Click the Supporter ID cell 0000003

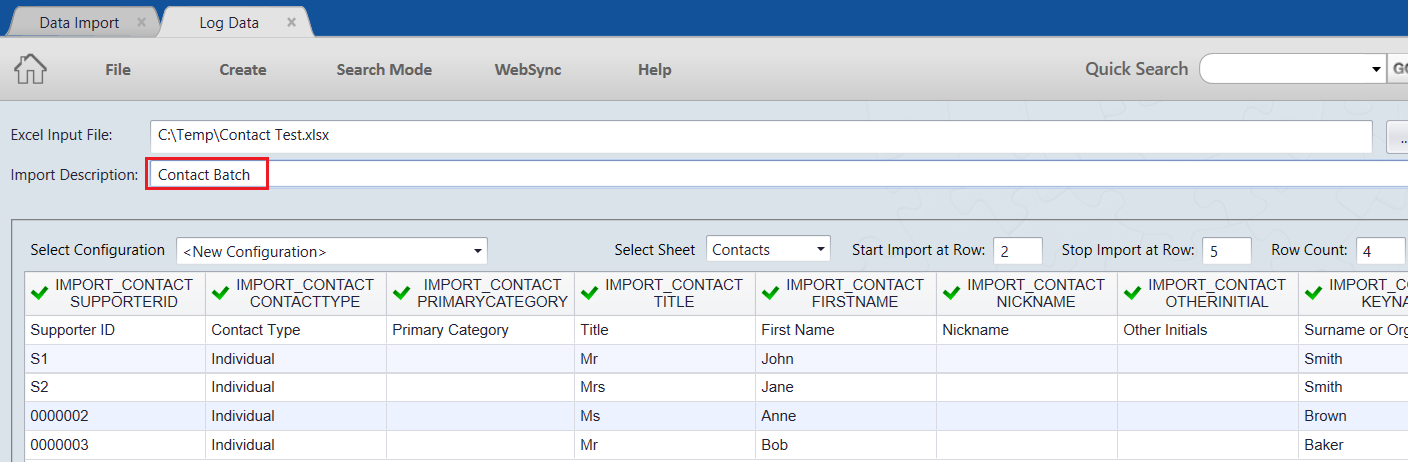[x=115, y=445]
